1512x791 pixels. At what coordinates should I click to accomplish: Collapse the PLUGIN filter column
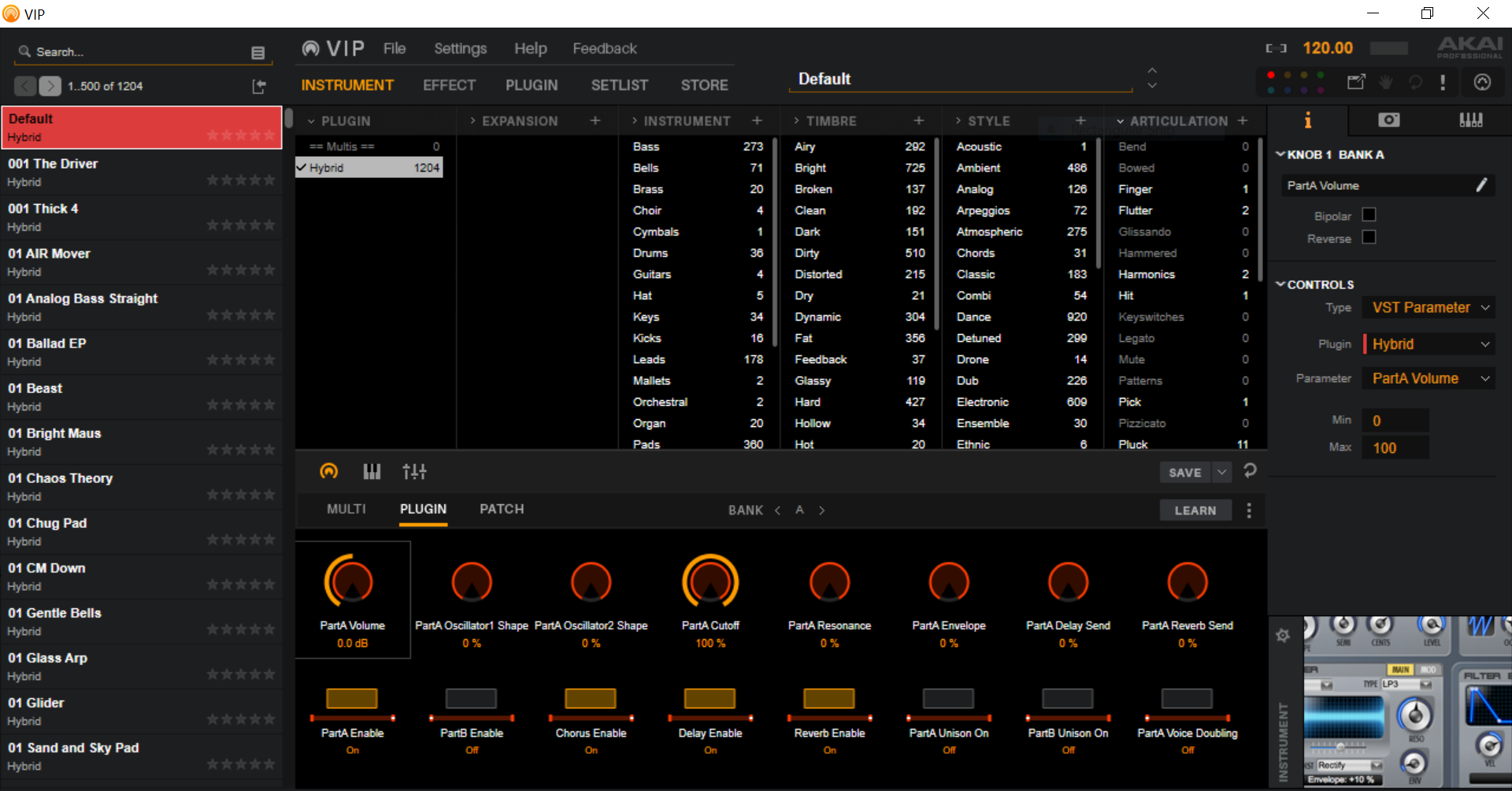coord(311,121)
